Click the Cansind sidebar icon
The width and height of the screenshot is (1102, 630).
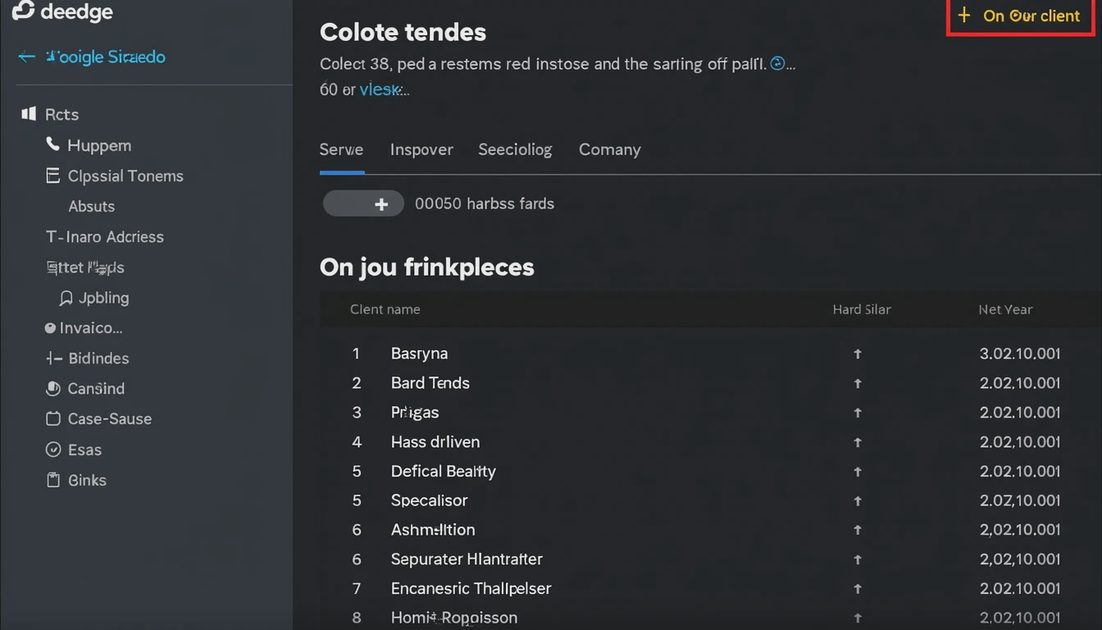(53, 388)
